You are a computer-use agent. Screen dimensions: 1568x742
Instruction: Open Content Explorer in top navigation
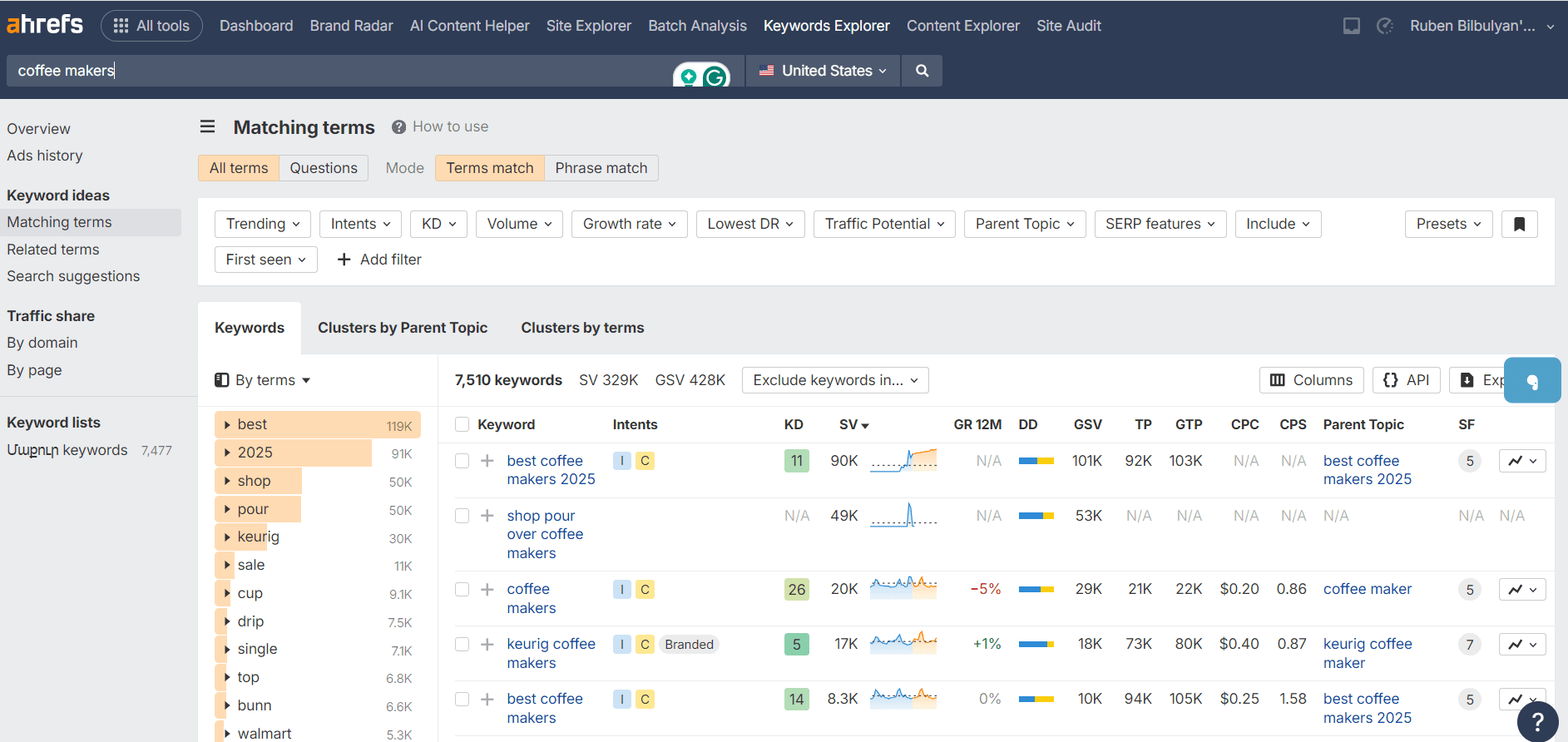click(963, 26)
